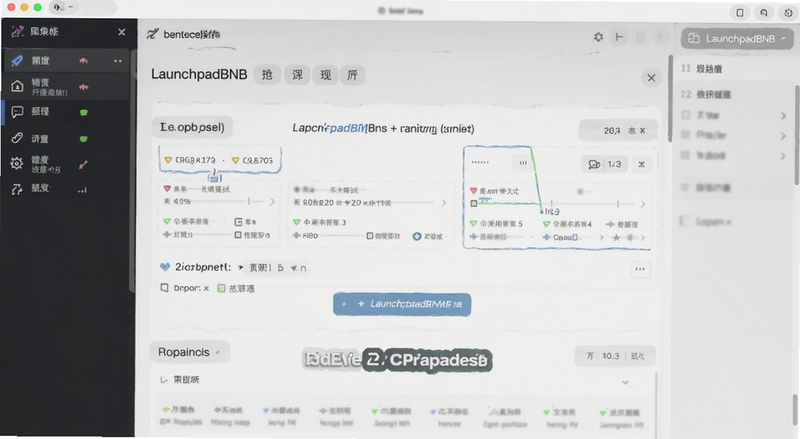800x439 pixels.
Task: Toggle the checkbox in the middle card
Action: pyautogui.click(x=370, y=236)
